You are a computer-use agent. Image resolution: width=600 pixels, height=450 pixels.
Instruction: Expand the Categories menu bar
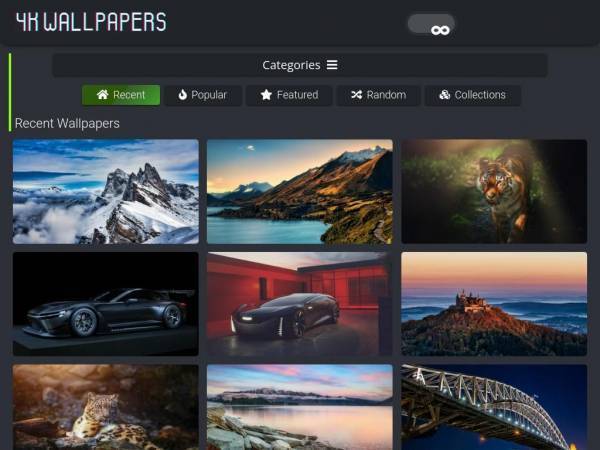(x=300, y=65)
